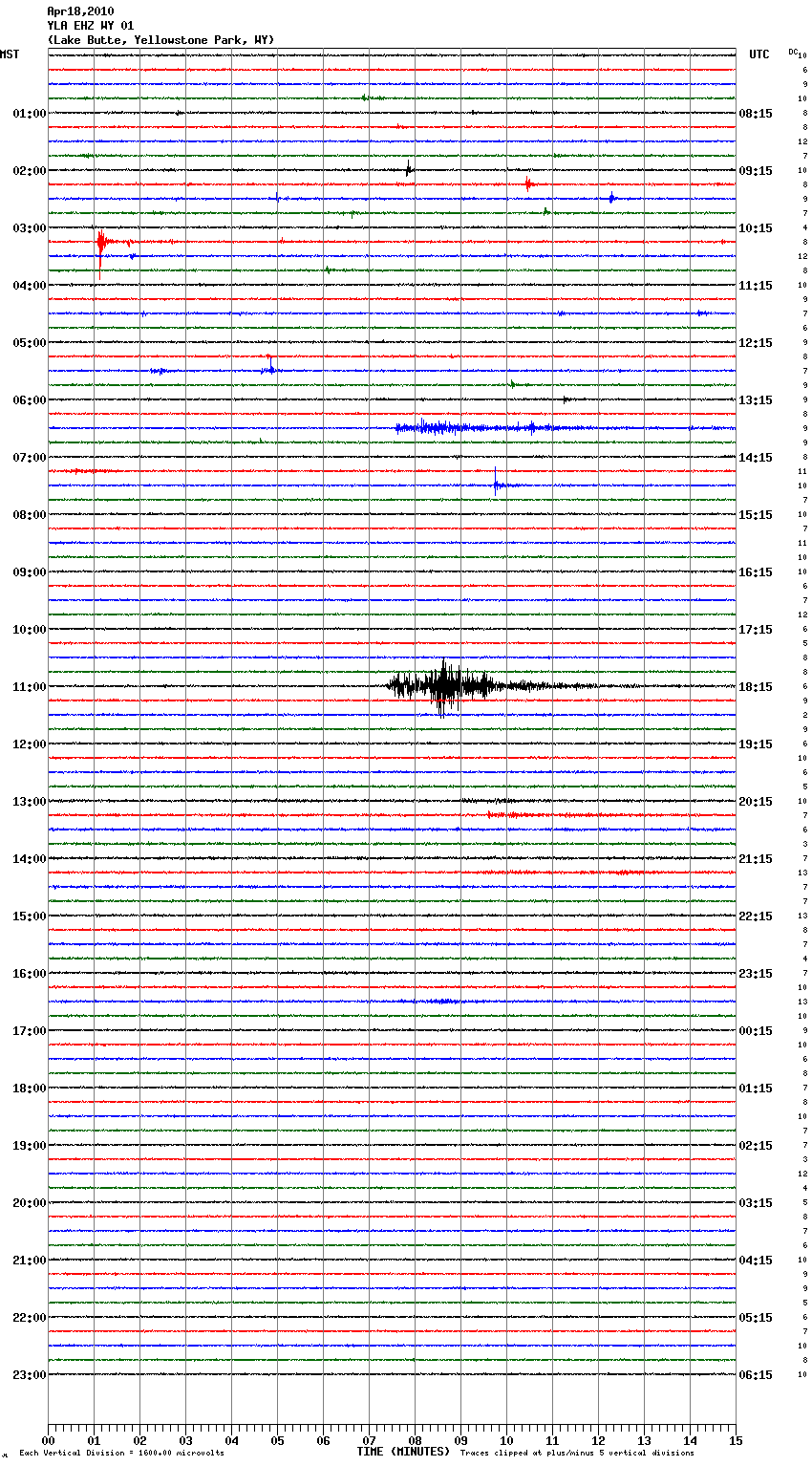812x1466 pixels.
Task: Click the date label Apr18,2010
Action: click(x=80, y=11)
